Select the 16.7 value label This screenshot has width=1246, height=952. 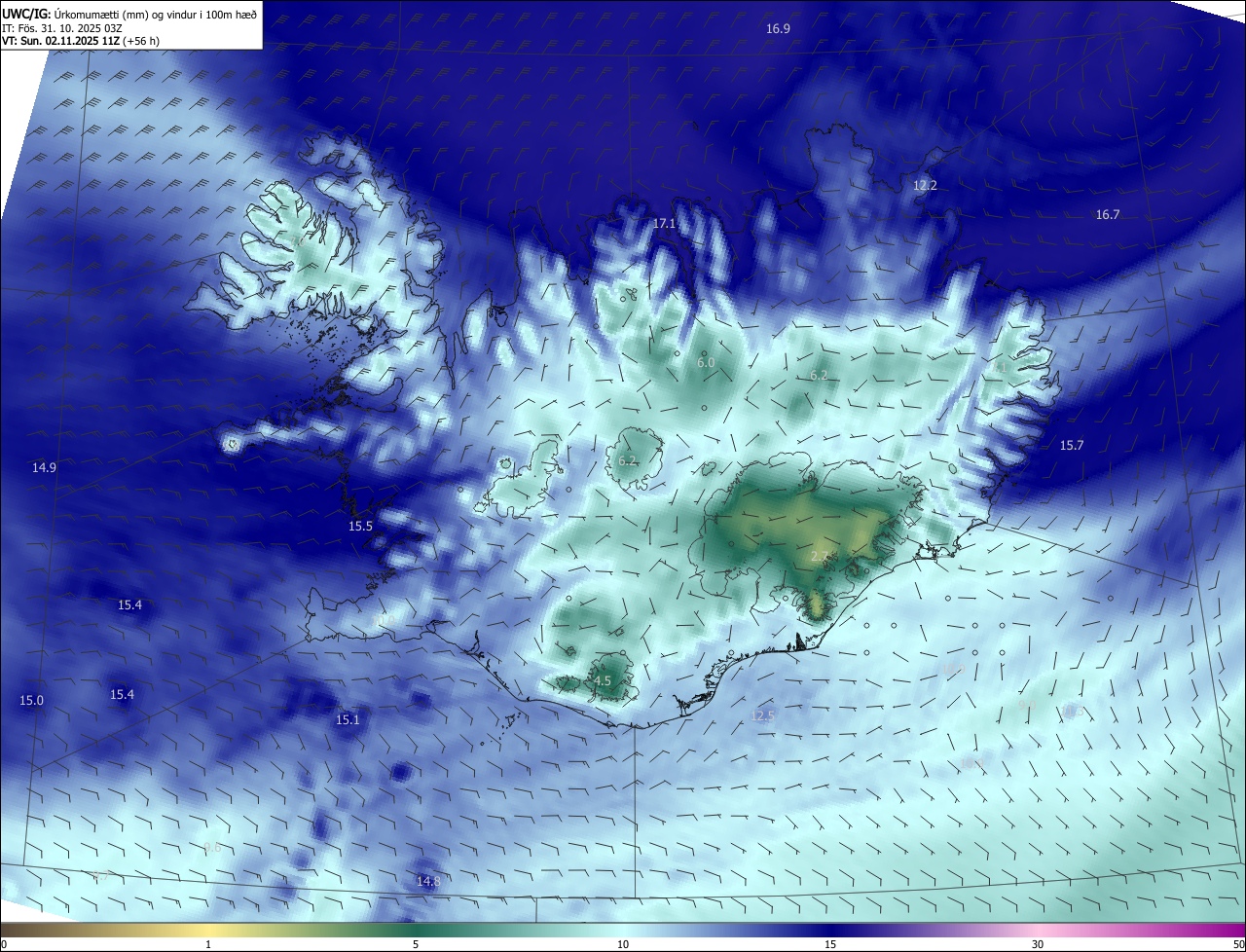[1108, 214]
